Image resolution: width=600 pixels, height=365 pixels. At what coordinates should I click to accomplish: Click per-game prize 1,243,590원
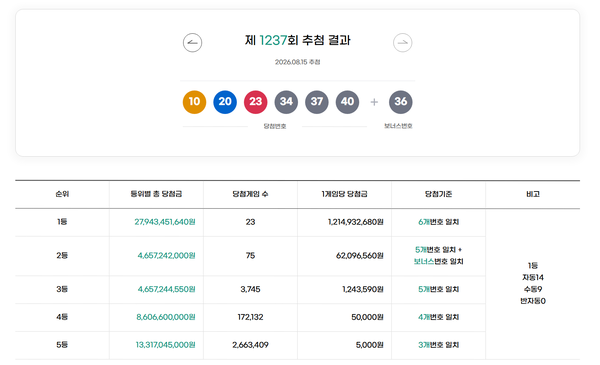tap(363, 289)
